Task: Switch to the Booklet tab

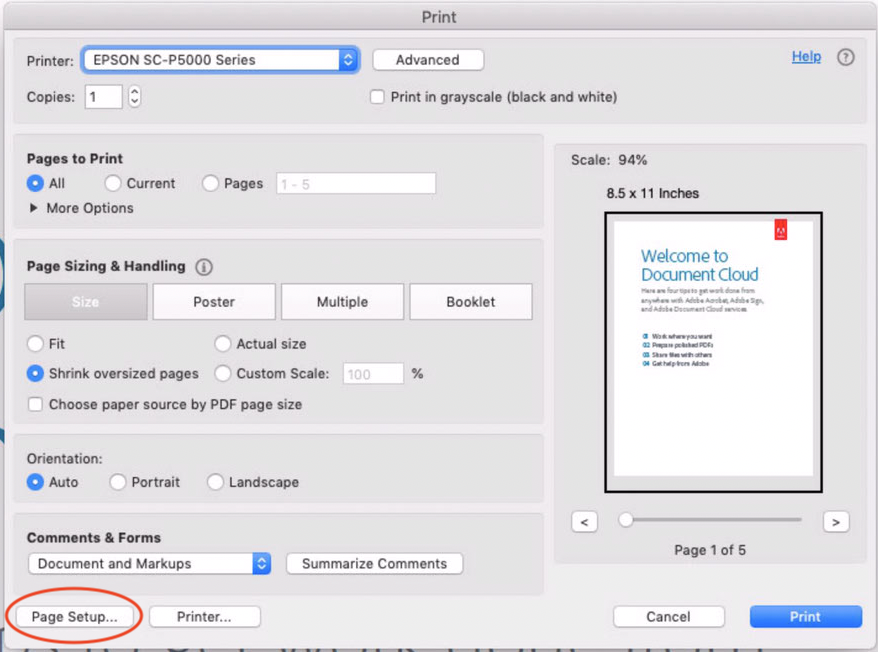Action: [x=471, y=301]
